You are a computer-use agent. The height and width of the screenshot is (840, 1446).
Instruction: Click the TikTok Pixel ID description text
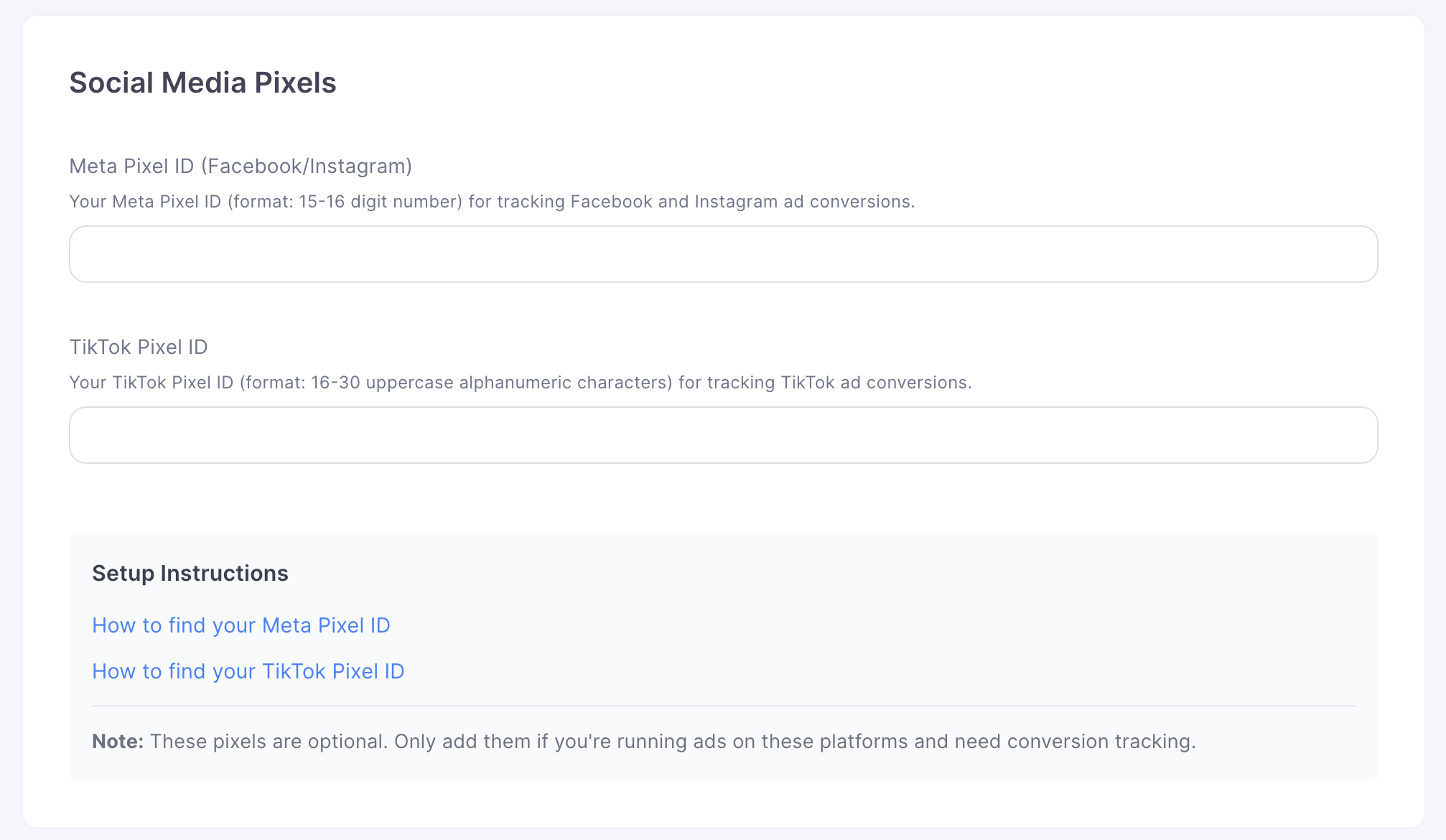(520, 383)
